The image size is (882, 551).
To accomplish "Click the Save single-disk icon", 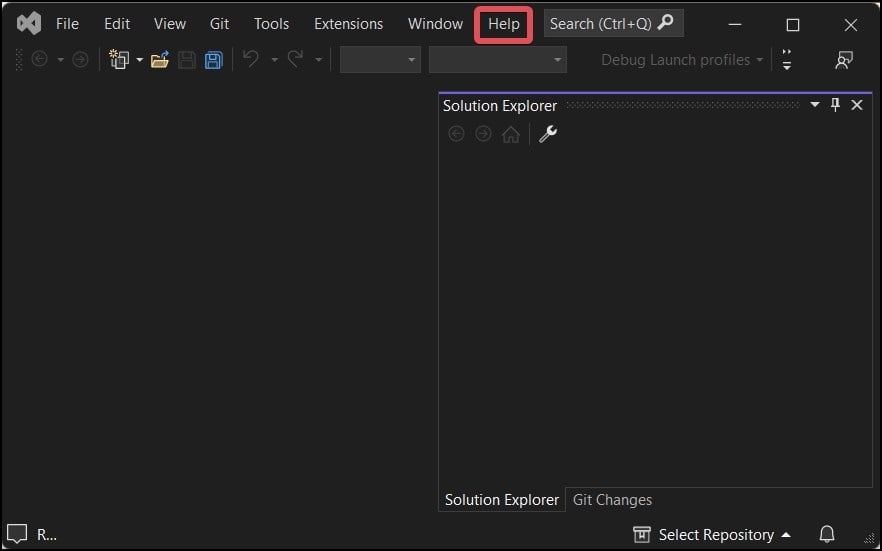I will pos(187,60).
